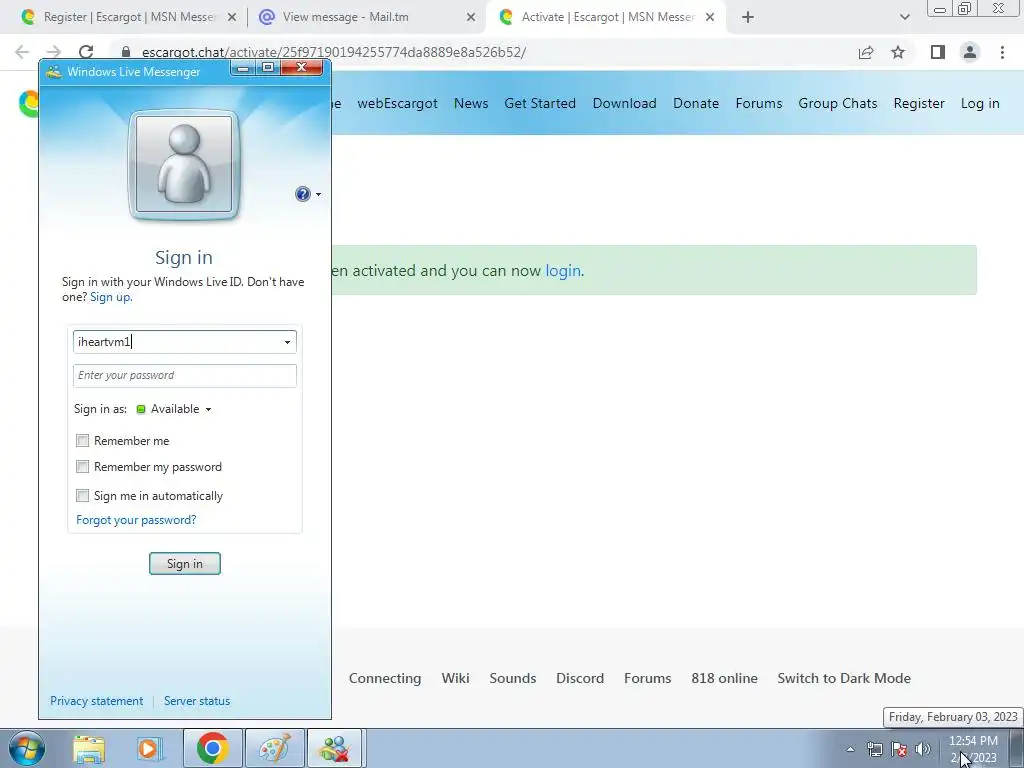Screen dimensions: 1024x768
Task: Click the browser back arrow
Action: pyautogui.click(x=22, y=52)
